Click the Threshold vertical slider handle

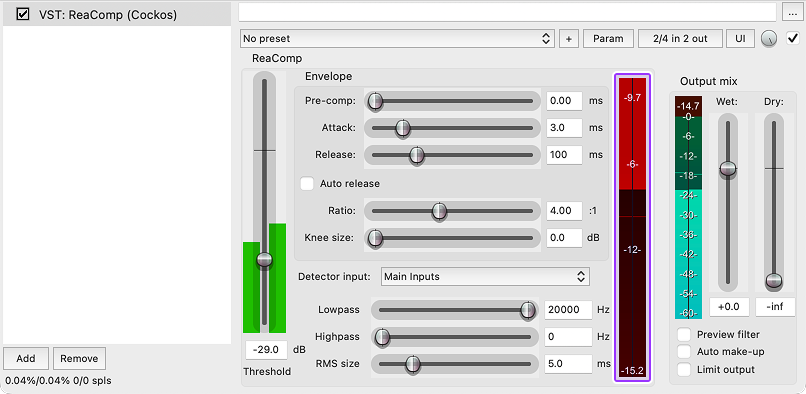pos(265,259)
